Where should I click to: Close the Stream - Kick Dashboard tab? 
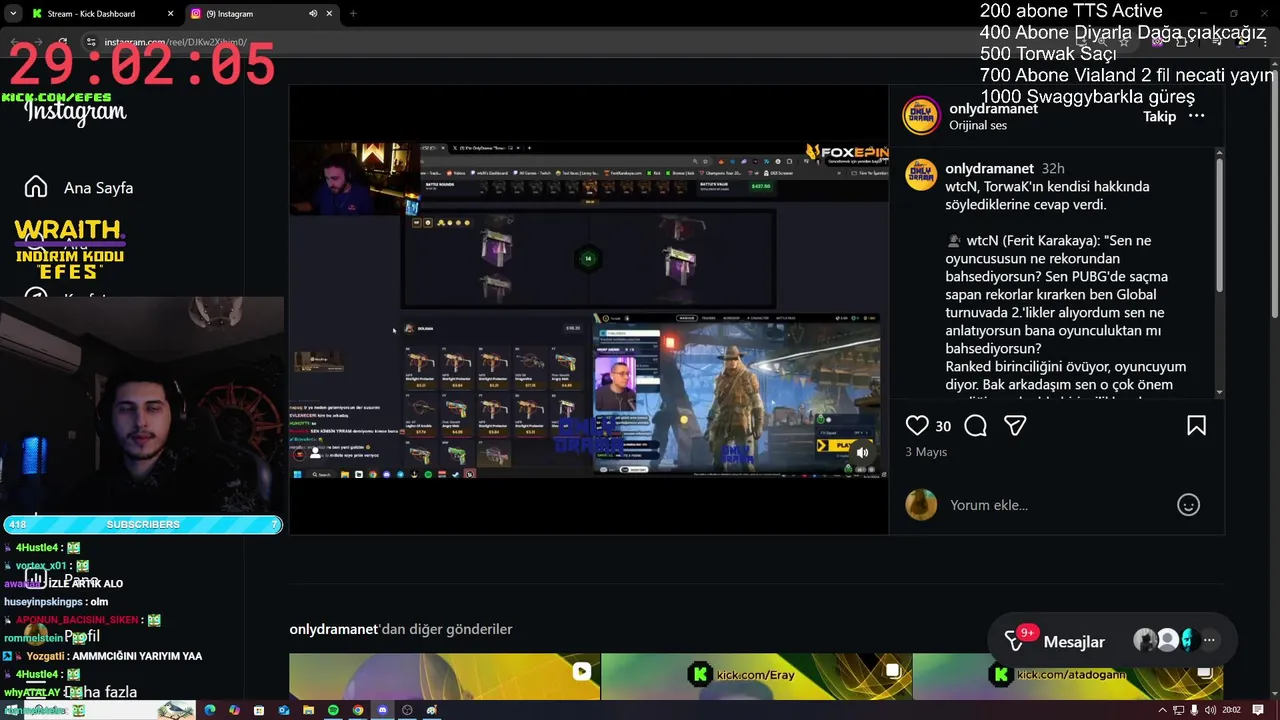(170, 14)
